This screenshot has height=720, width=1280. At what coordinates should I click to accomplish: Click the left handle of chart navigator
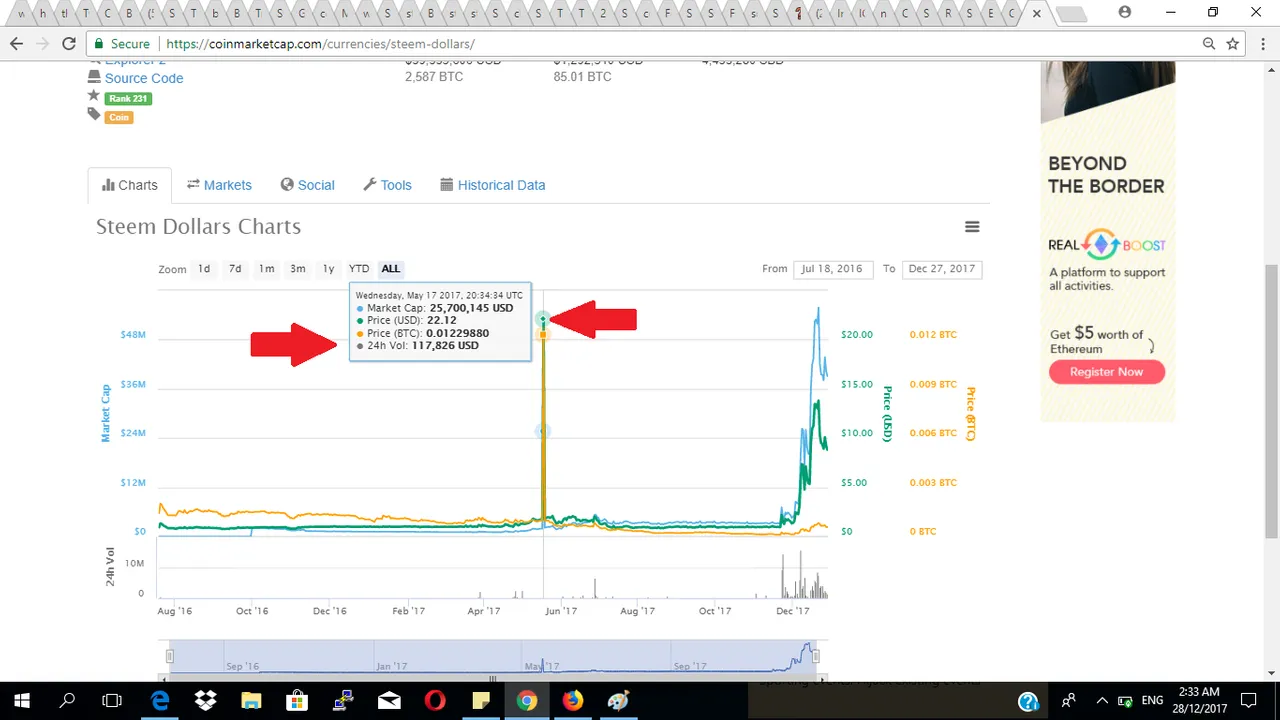coord(170,656)
